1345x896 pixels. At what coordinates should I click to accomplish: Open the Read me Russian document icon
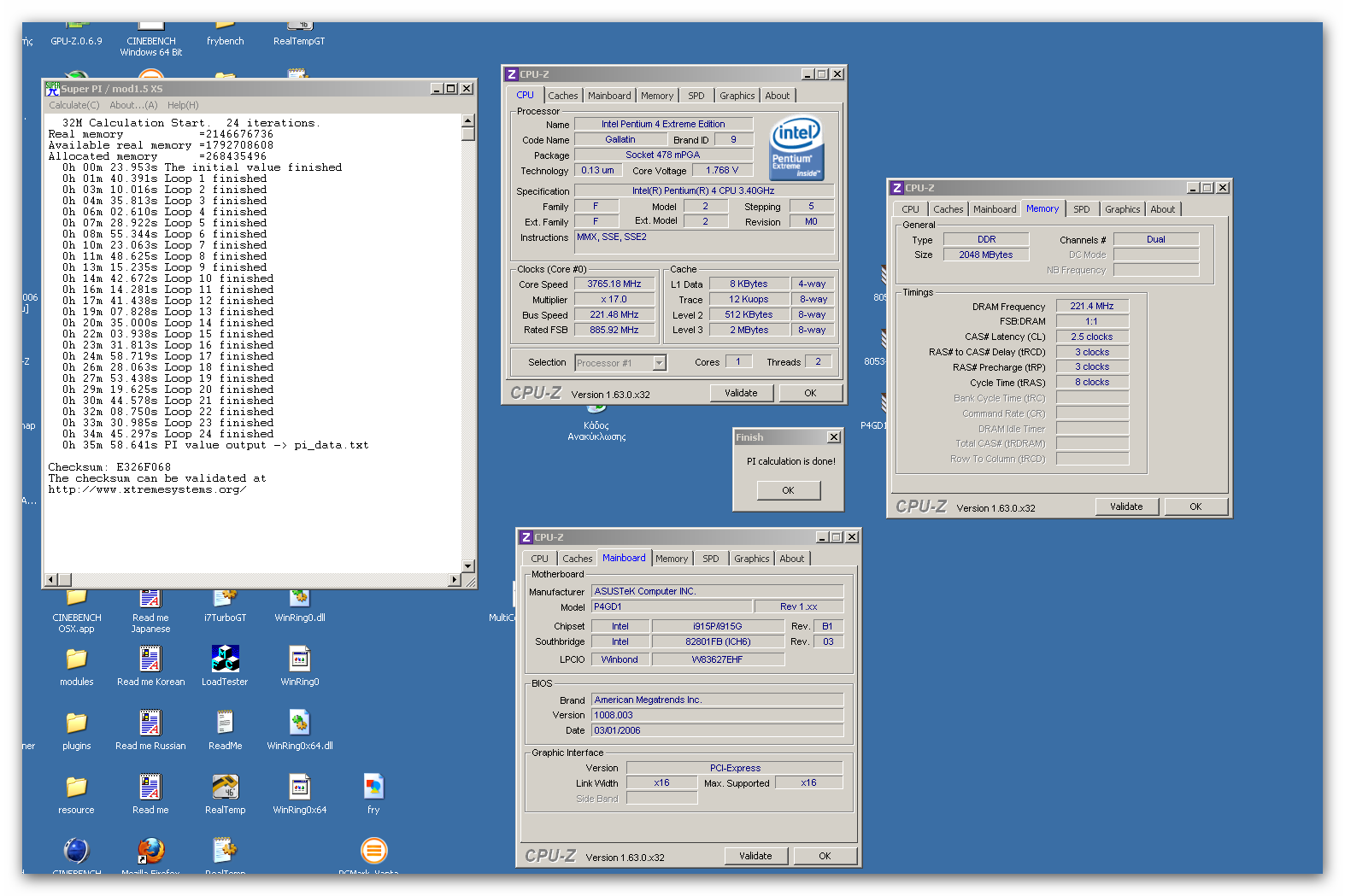(150, 723)
